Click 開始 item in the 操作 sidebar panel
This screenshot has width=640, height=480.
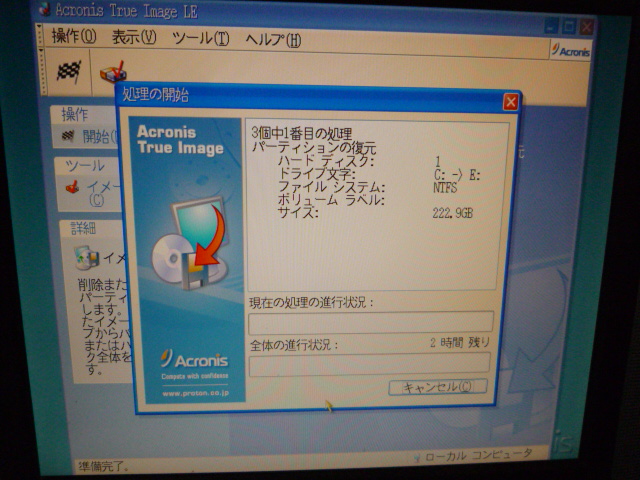100,137
